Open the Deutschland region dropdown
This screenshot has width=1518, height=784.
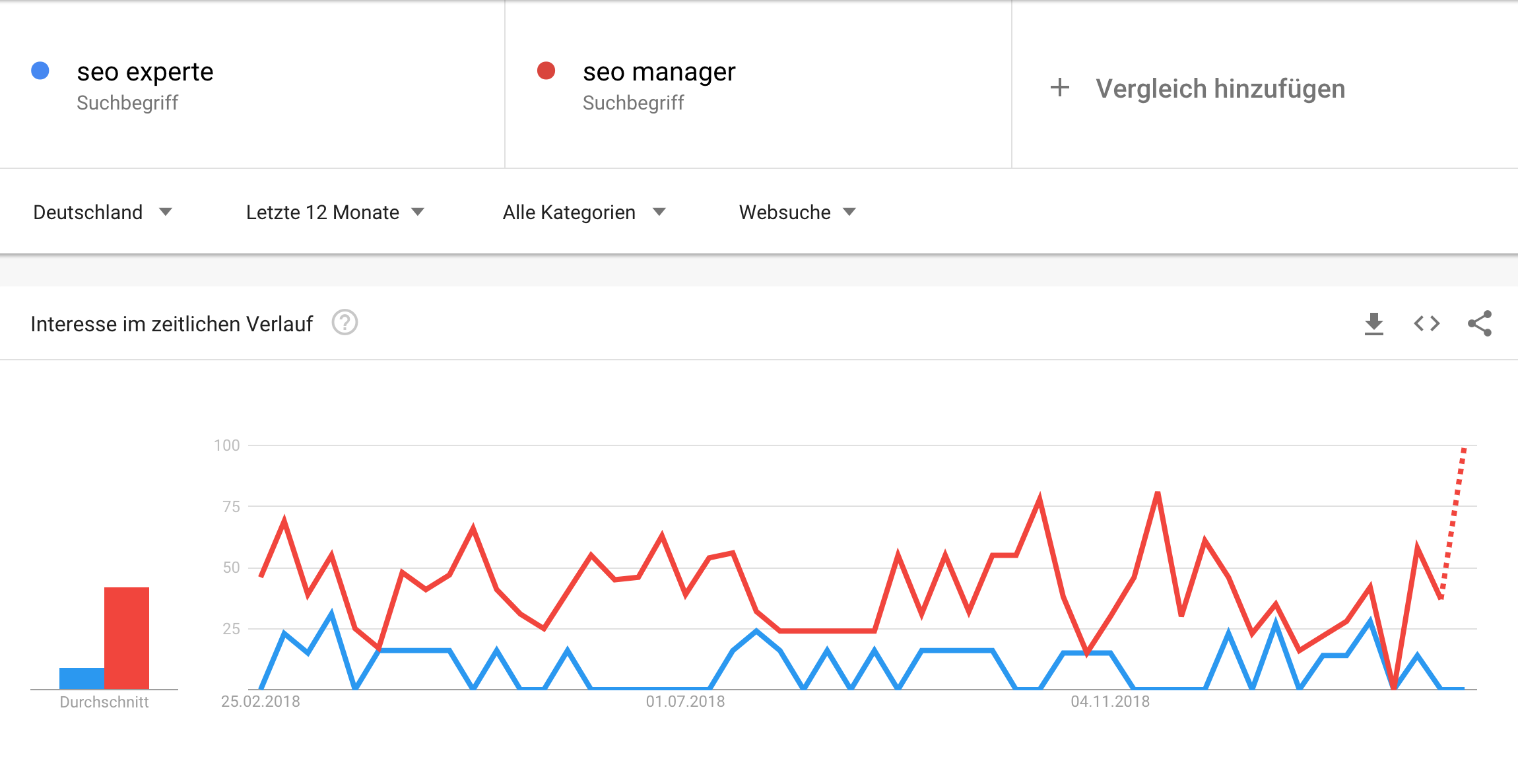pyautogui.click(x=102, y=212)
